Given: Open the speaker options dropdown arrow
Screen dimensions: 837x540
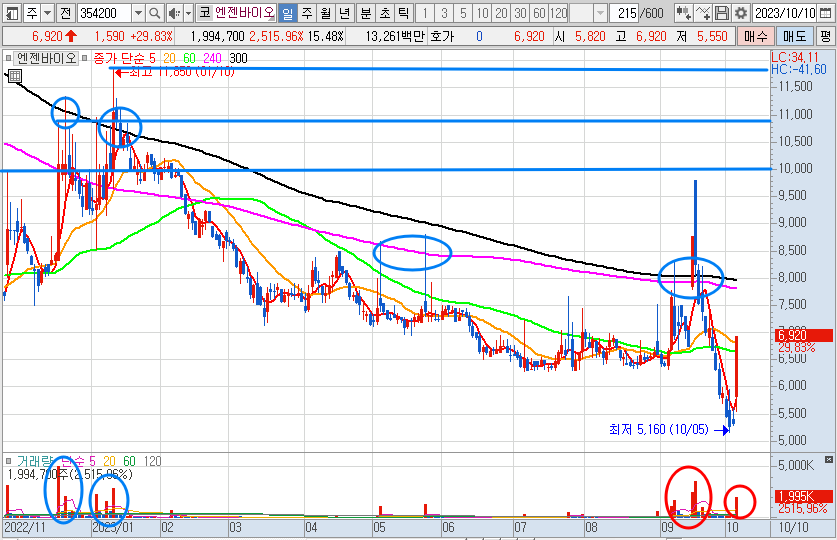Looking at the screenshot, I should tap(188, 13).
